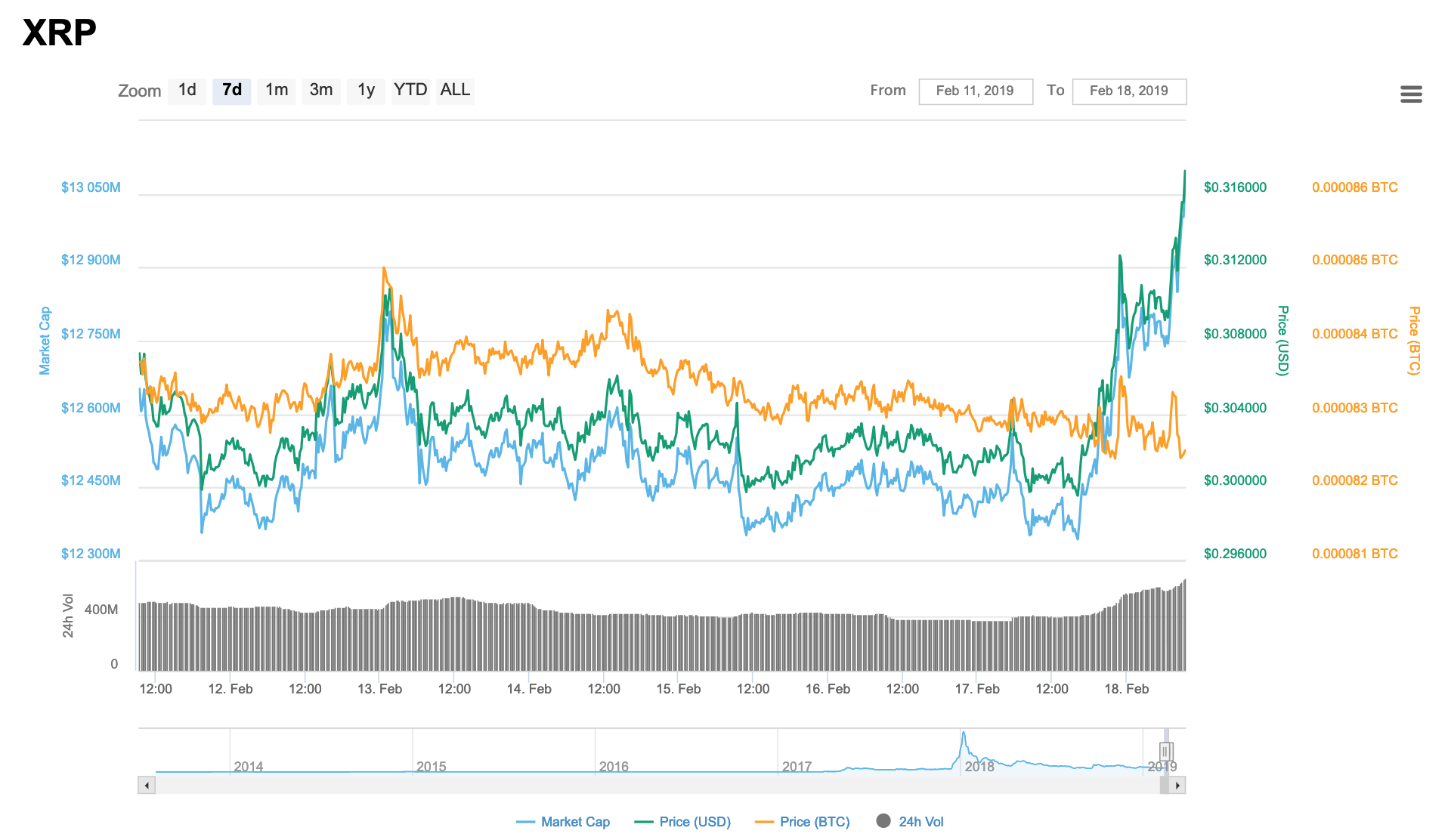Image resolution: width=1448 pixels, height=840 pixels.
Task: Click the 400M volume axis label
Action: (101, 610)
